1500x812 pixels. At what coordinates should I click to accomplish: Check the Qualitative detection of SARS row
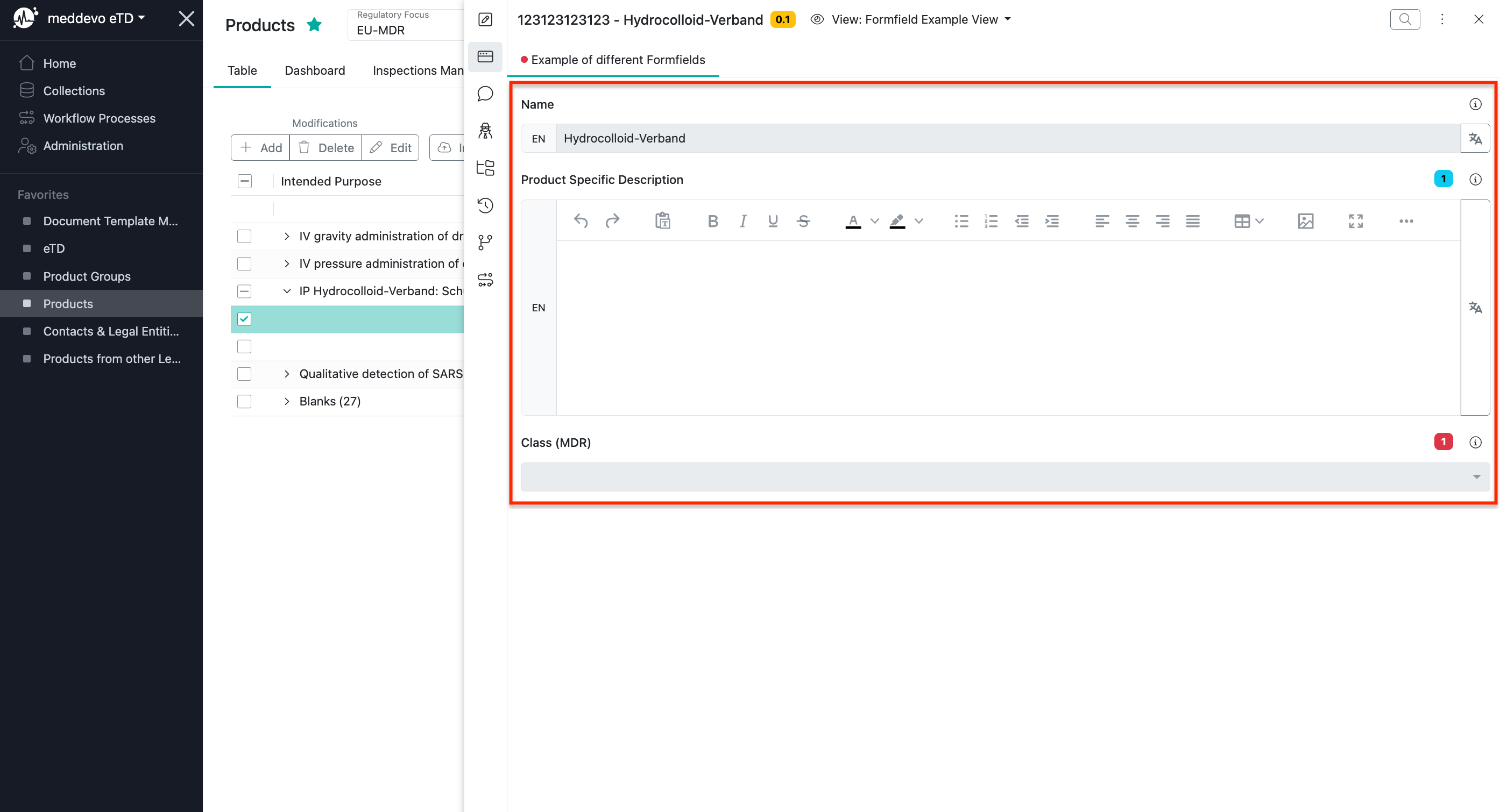click(x=245, y=374)
